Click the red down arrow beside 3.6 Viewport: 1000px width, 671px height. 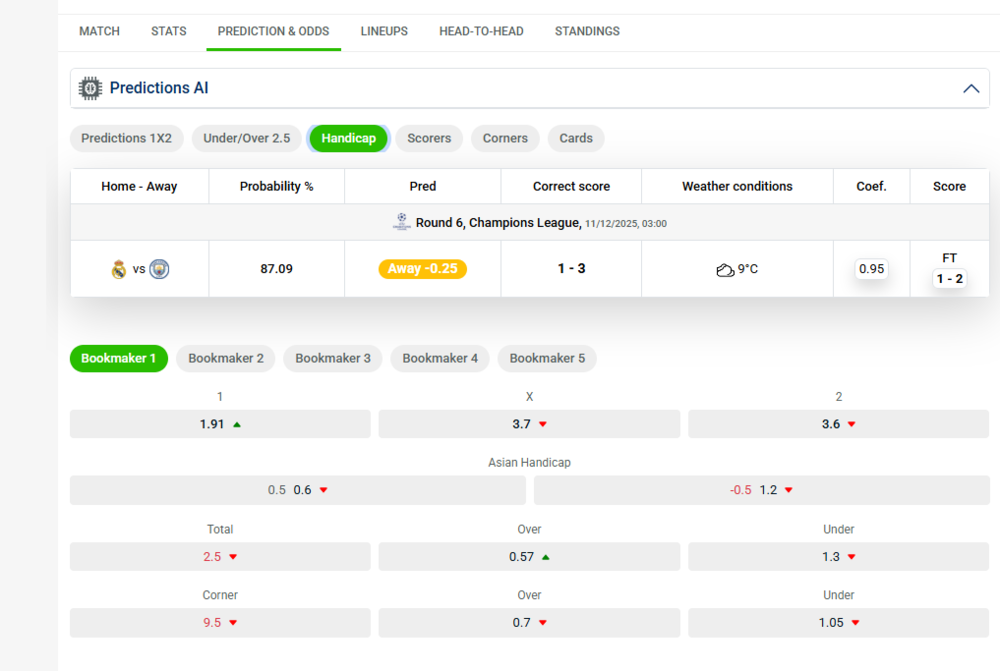coord(851,424)
